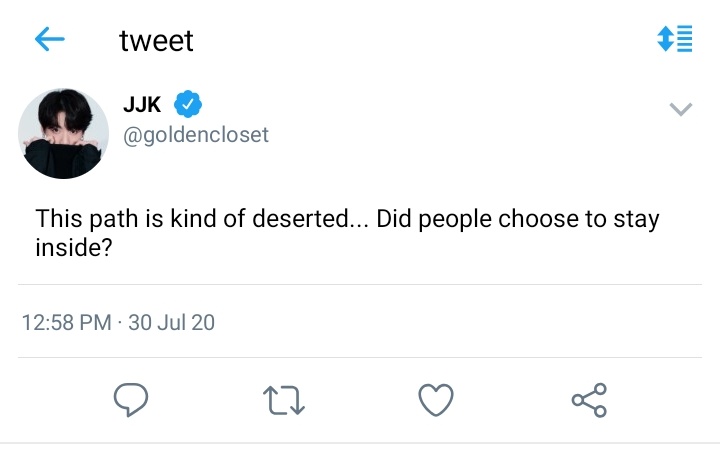Image resolution: width=720 pixels, height=467 pixels.
Task: Click the word 'deserted...' in tweet
Action: tap(310, 219)
